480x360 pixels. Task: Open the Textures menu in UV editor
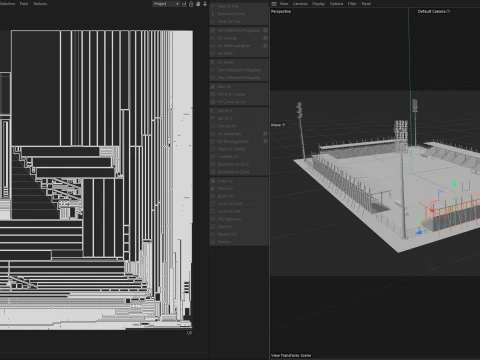[x=40, y=4]
